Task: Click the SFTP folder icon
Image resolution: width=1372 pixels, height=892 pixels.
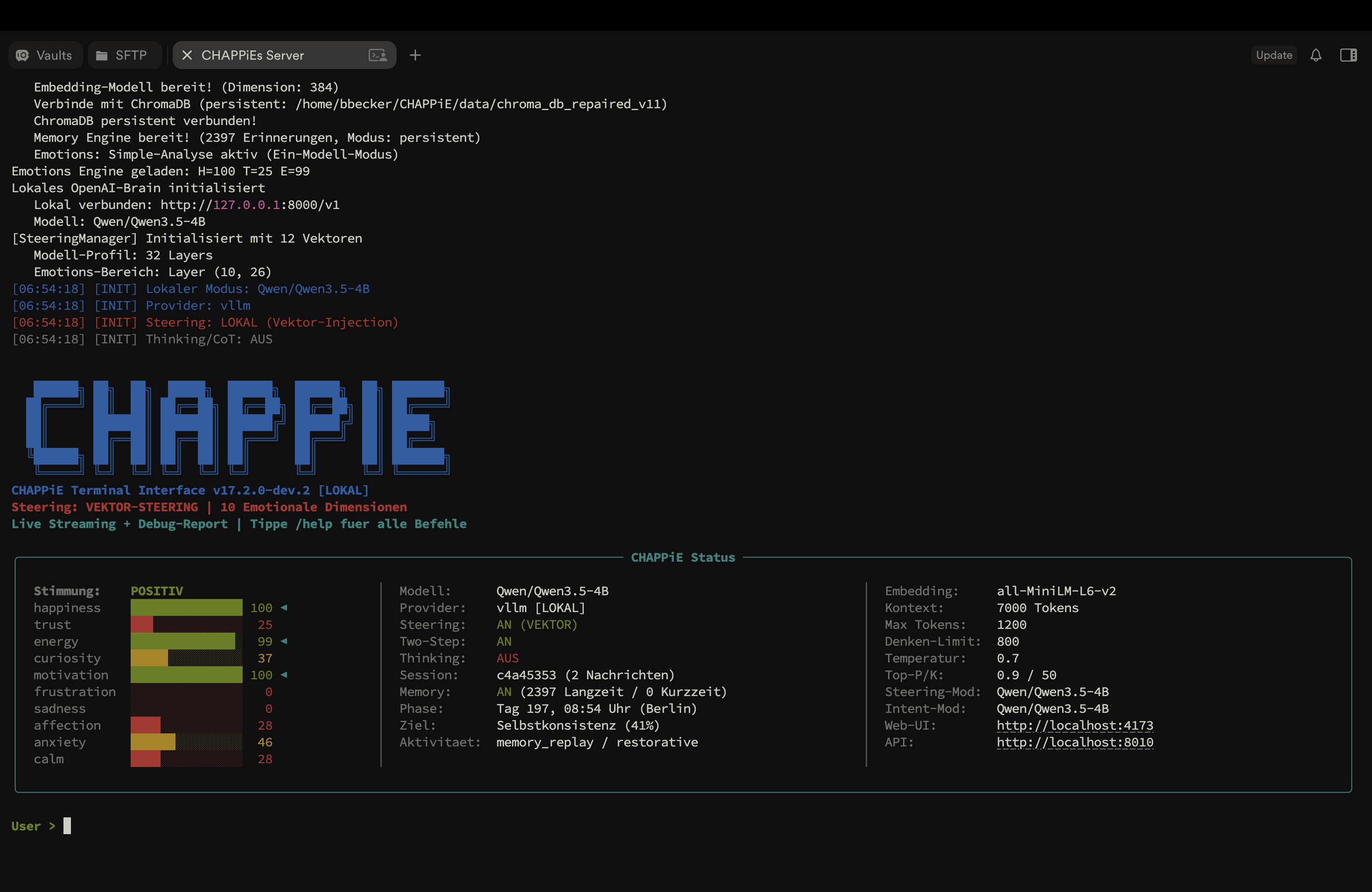Action: pyautogui.click(x=101, y=56)
